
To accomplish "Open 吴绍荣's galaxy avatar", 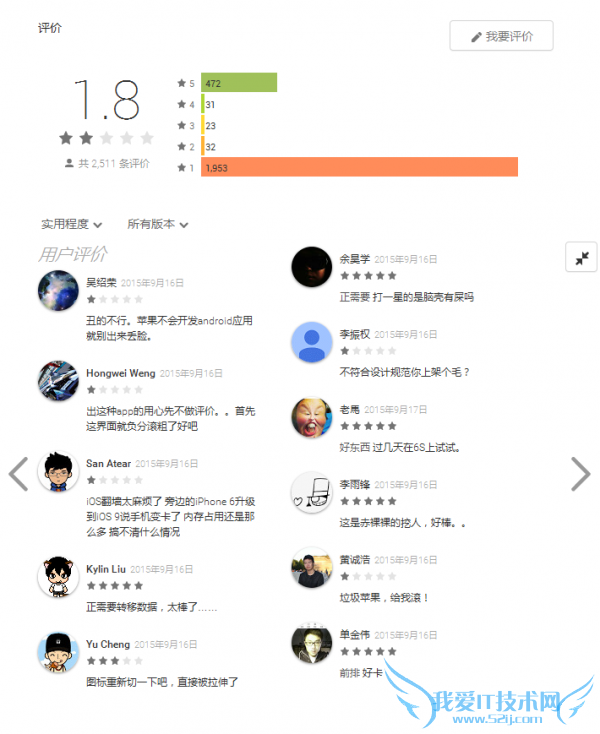I will coord(59,290).
